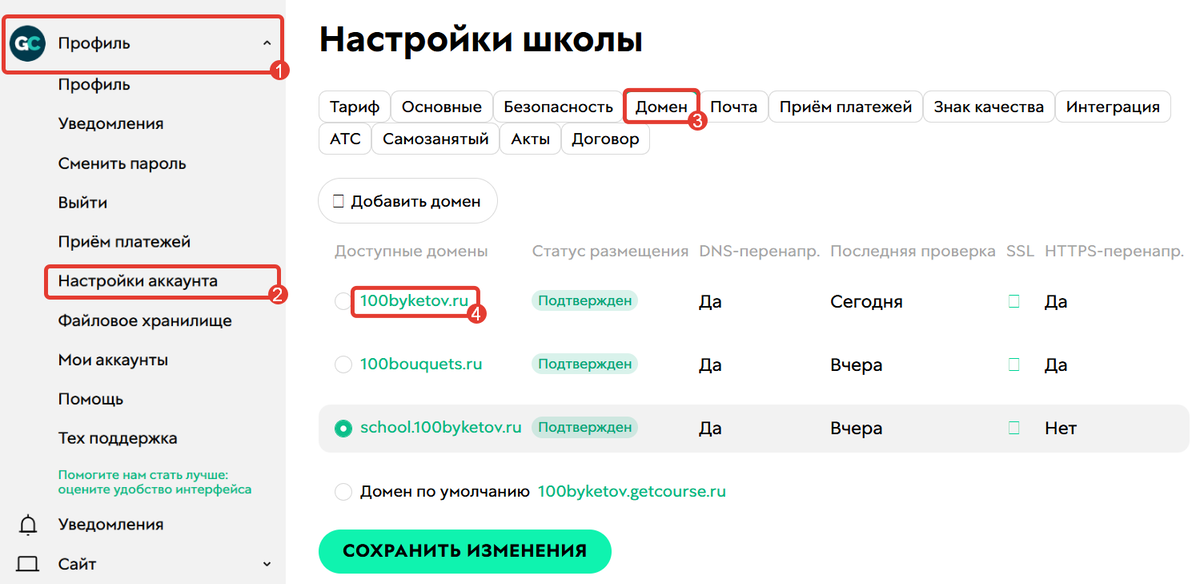
Task: Click the СОХРАНИТЬ ИЗМЕНЕНИЯ button
Action: [x=464, y=551]
